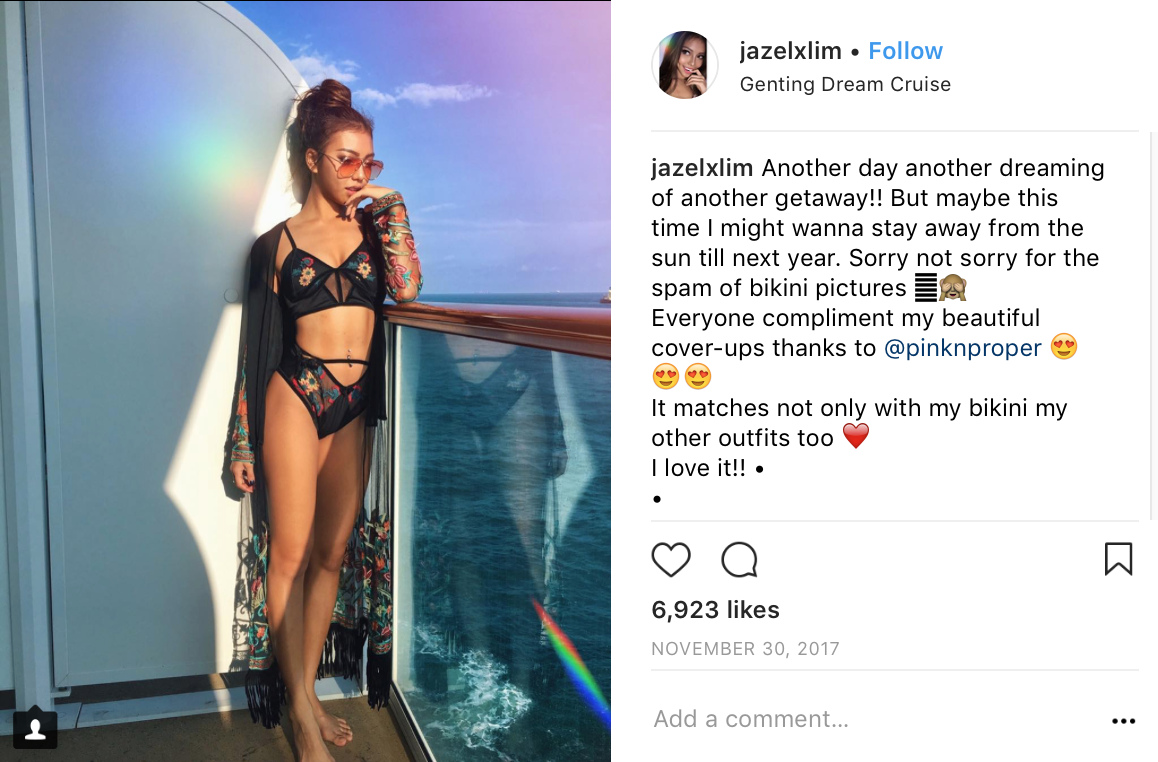Open jazelxlim's profile picture avatar

(x=685, y=65)
